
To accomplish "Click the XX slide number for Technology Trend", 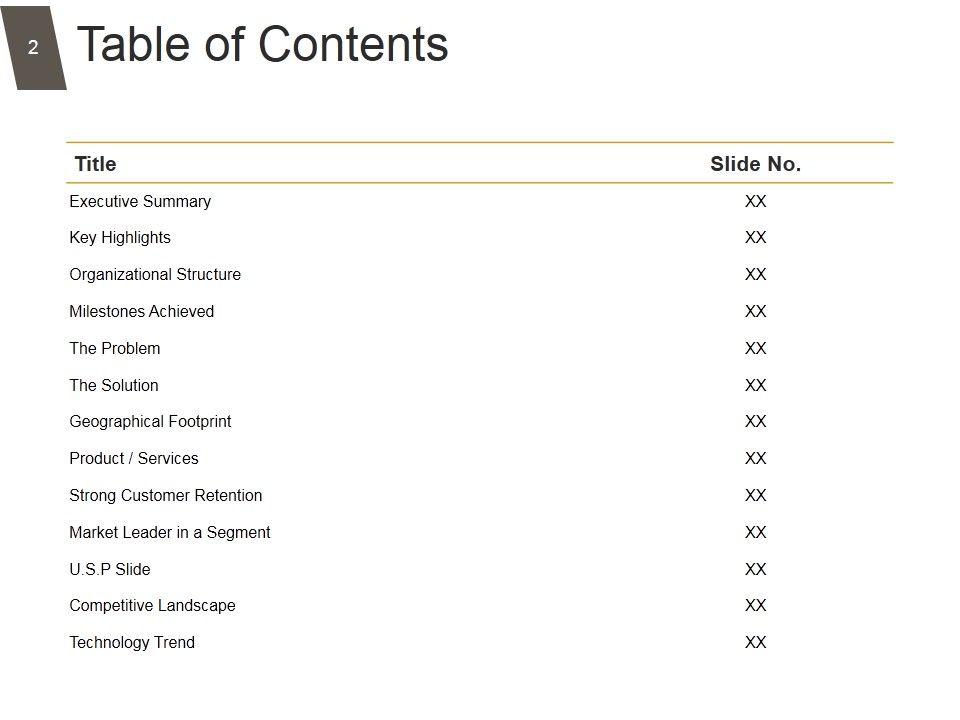I will click(x=755, y=642).
